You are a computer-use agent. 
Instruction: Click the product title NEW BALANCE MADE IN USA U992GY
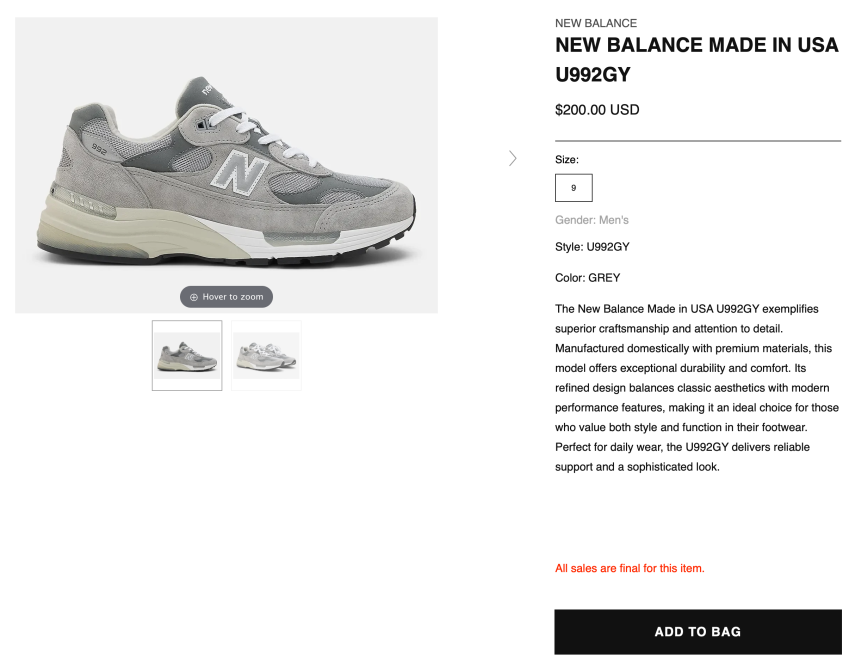pyautogui.click(x=696, y=60)
